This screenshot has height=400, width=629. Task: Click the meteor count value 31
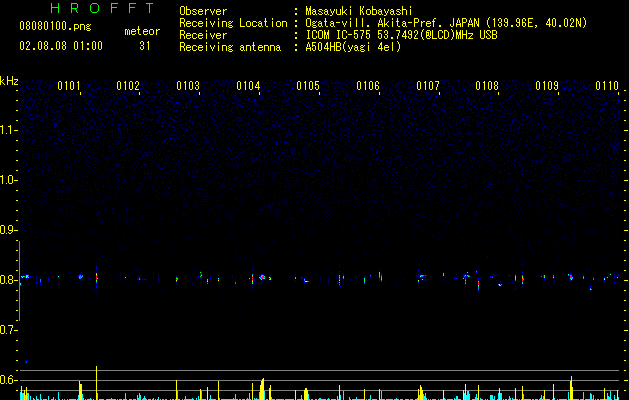point(145,46)
